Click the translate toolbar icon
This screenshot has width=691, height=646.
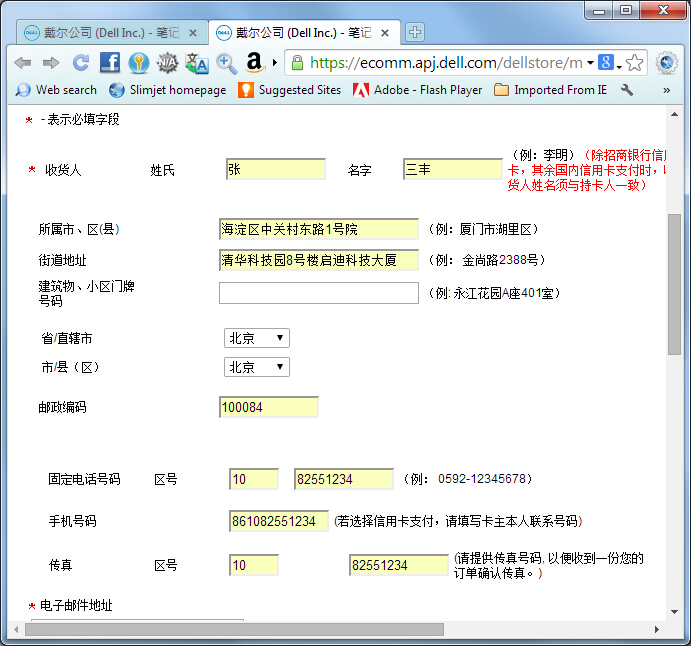click(x=197, y=63)
